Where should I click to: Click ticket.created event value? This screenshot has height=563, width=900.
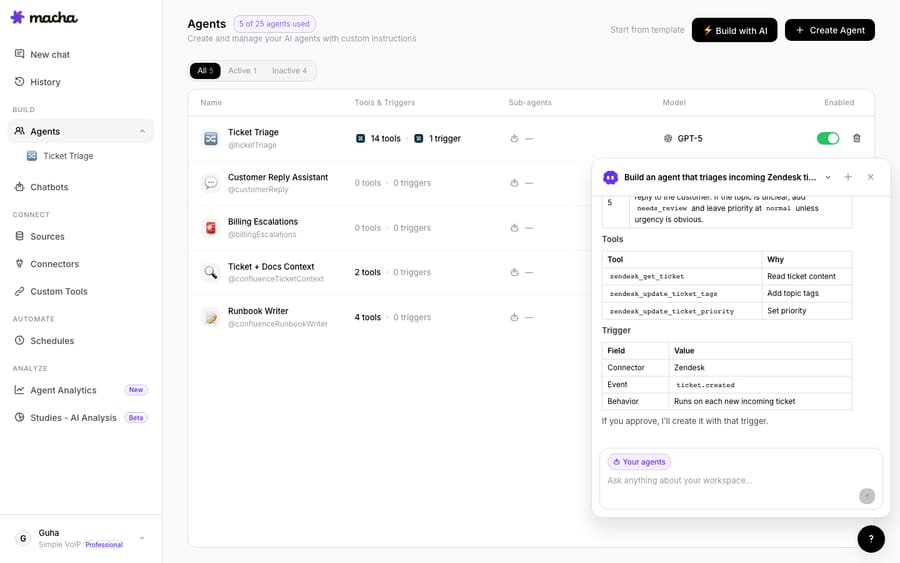point(705,385)
